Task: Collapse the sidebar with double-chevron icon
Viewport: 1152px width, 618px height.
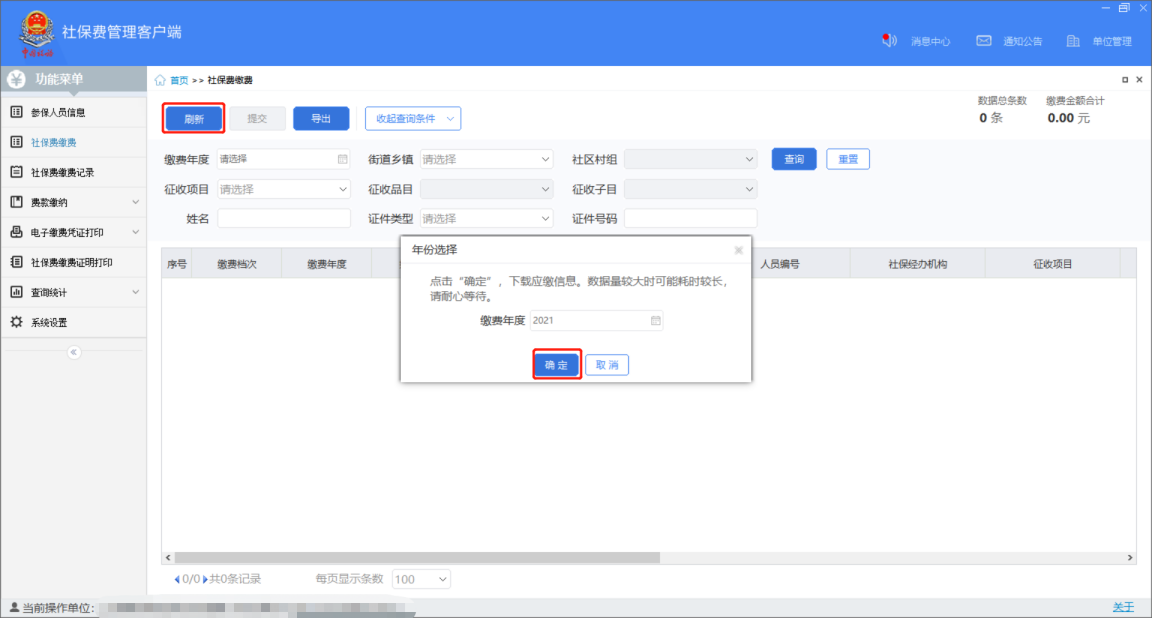Action: coord(73,352)
